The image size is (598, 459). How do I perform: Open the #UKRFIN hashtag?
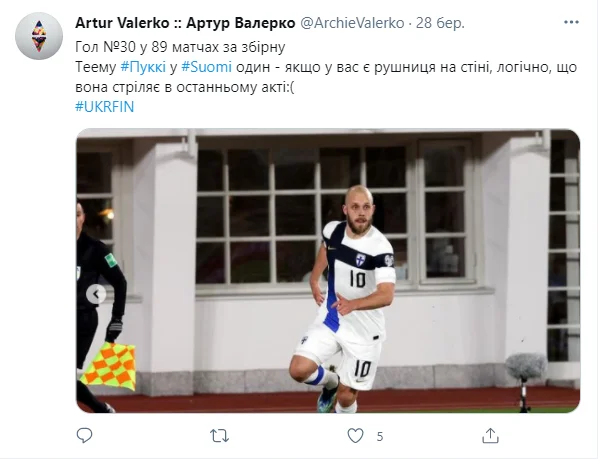104,107
